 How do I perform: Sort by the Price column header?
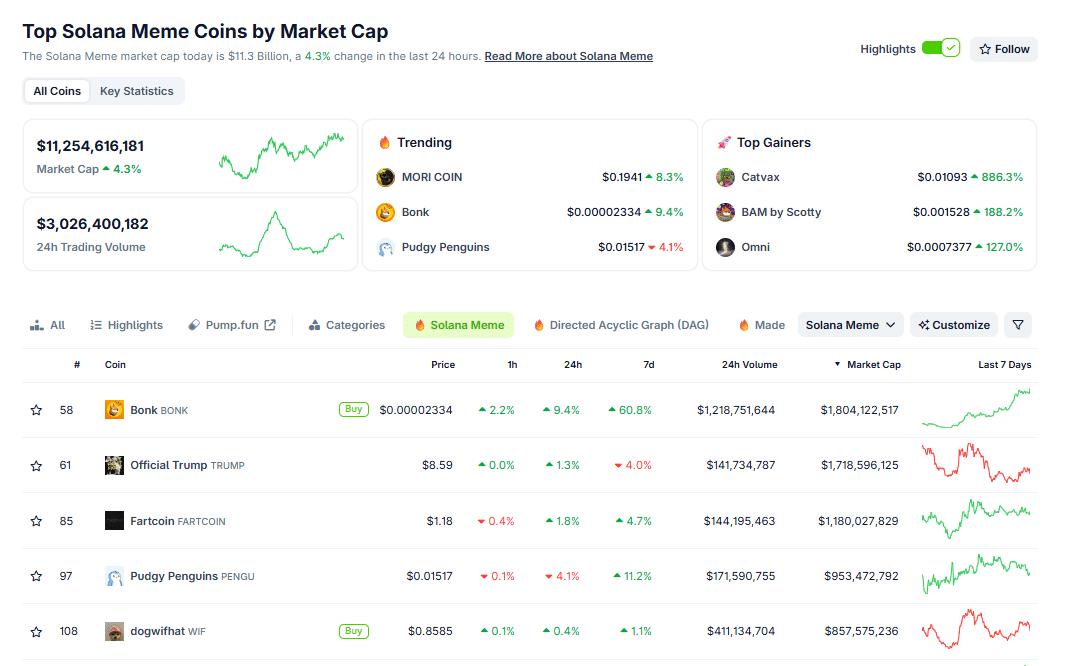point(443,365)
